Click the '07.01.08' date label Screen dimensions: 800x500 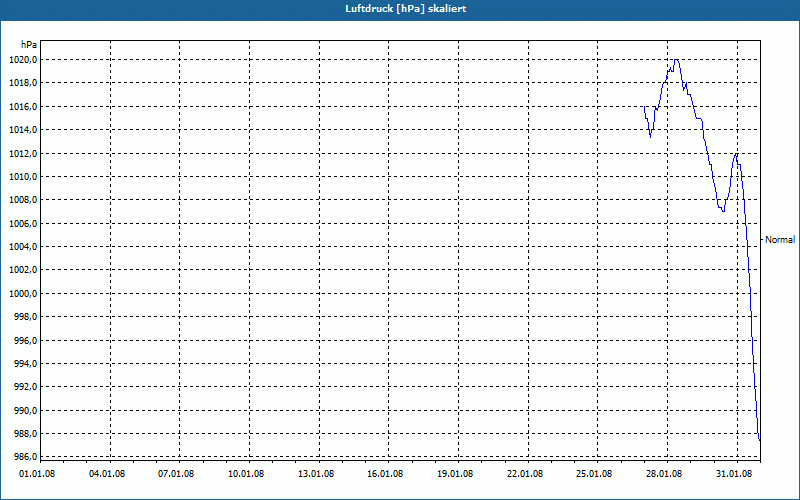tap(177, 474)
